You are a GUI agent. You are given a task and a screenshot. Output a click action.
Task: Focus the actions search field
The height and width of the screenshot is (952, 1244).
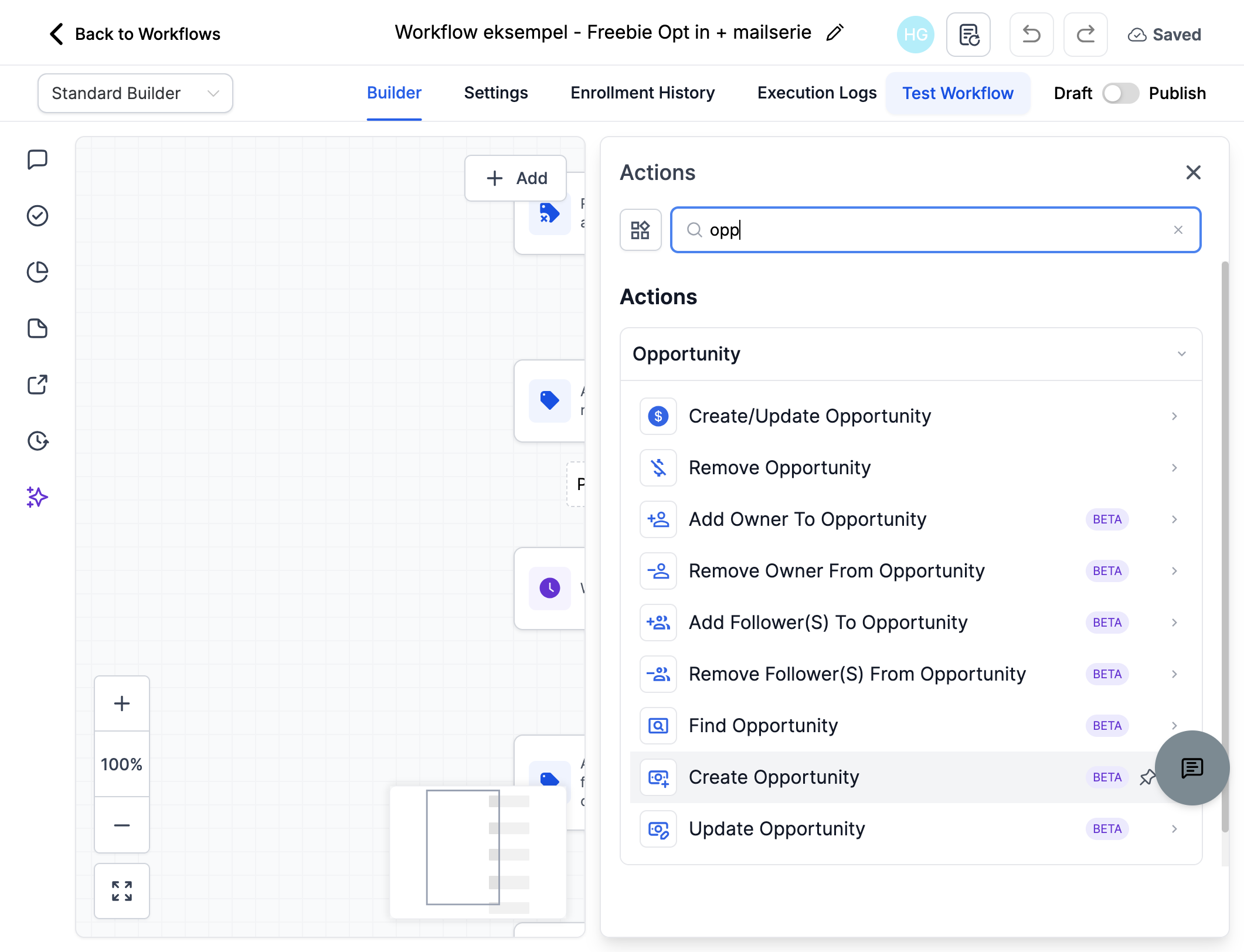(x=936, y=230)
